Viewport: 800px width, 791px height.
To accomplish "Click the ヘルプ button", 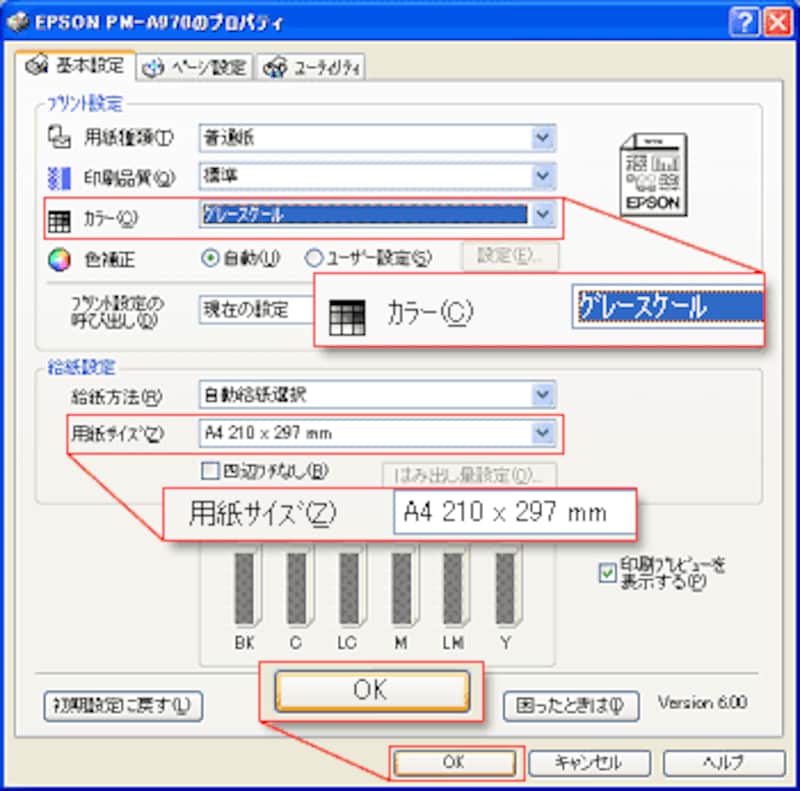I will tap(724, 763).
